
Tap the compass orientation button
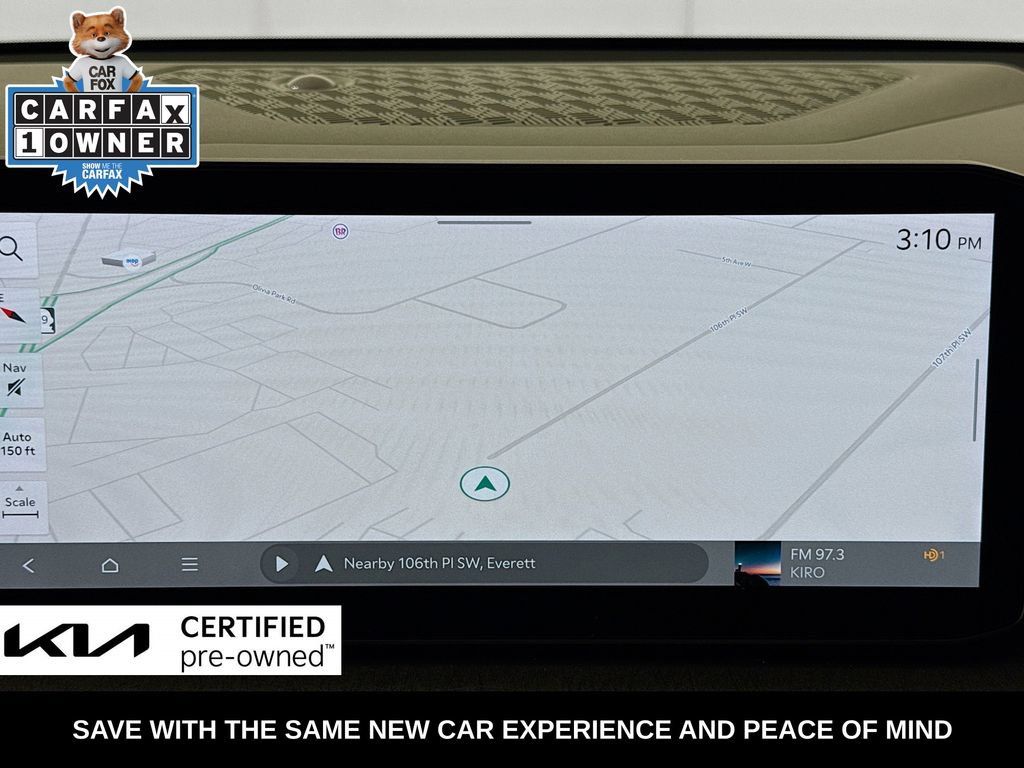point(13,315)
